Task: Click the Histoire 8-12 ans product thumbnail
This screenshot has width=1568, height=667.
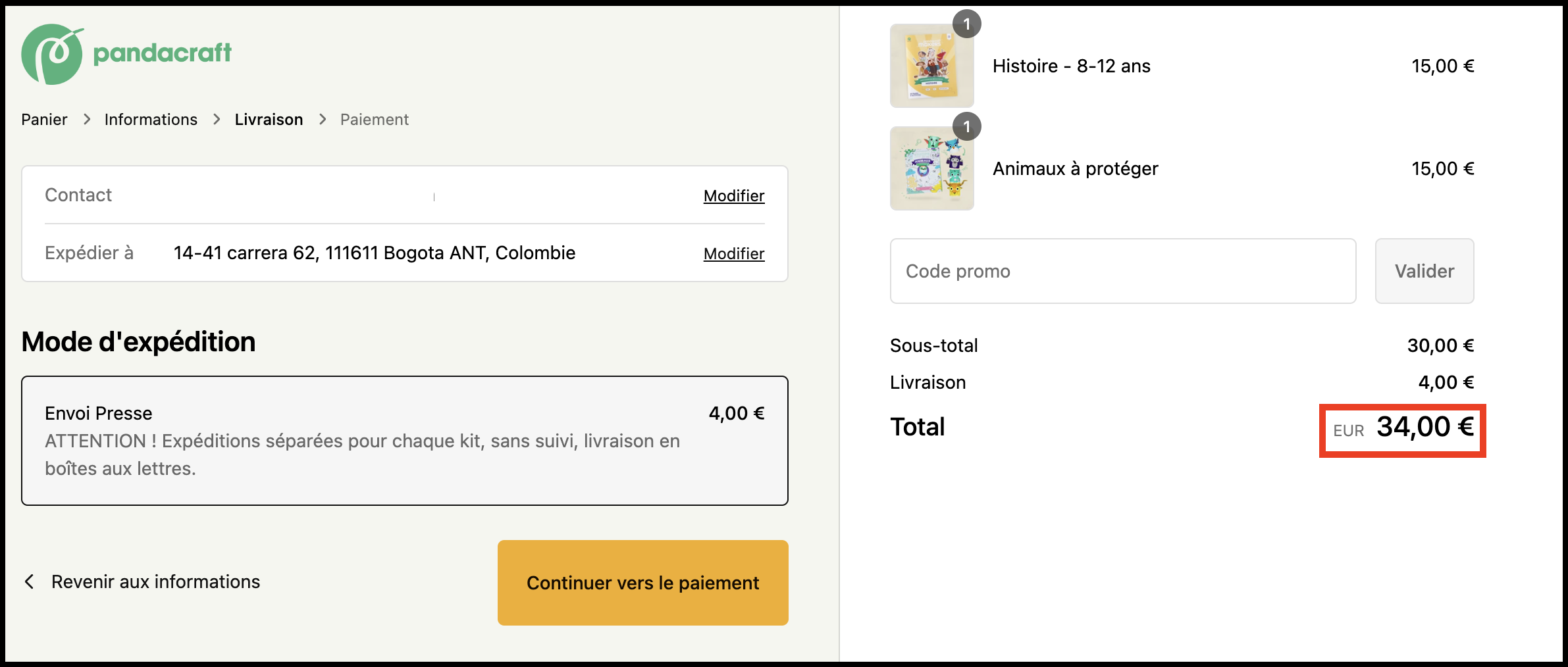Action: pyautogui.click(x=932, y=66)
